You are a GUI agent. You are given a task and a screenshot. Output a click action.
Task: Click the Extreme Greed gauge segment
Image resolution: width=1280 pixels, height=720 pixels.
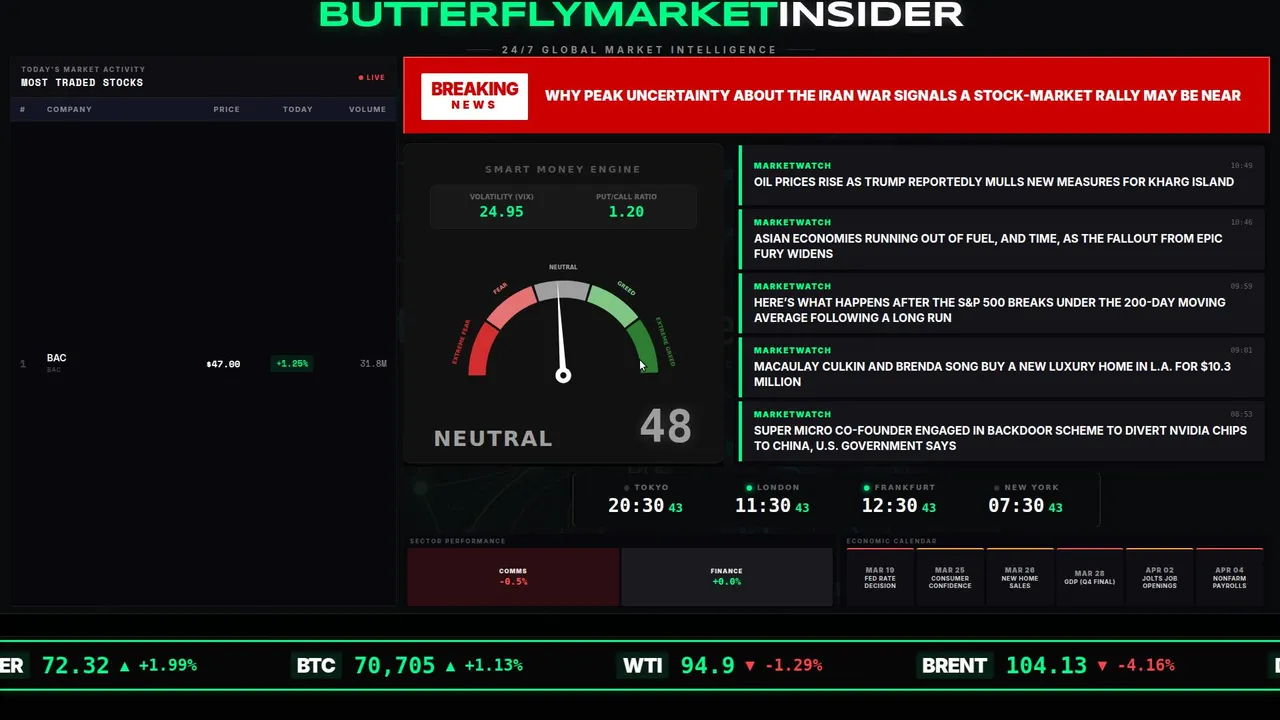click(x=644, y=347)
